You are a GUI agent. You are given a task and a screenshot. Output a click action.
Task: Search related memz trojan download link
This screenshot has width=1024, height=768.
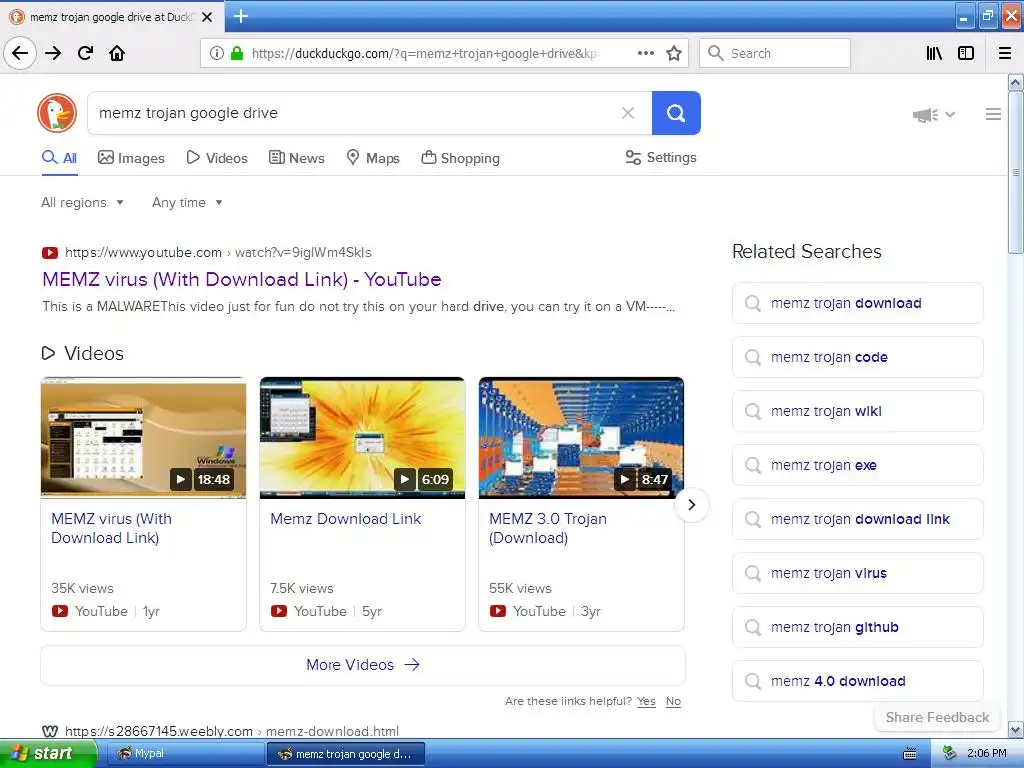[x=857, y=519]
